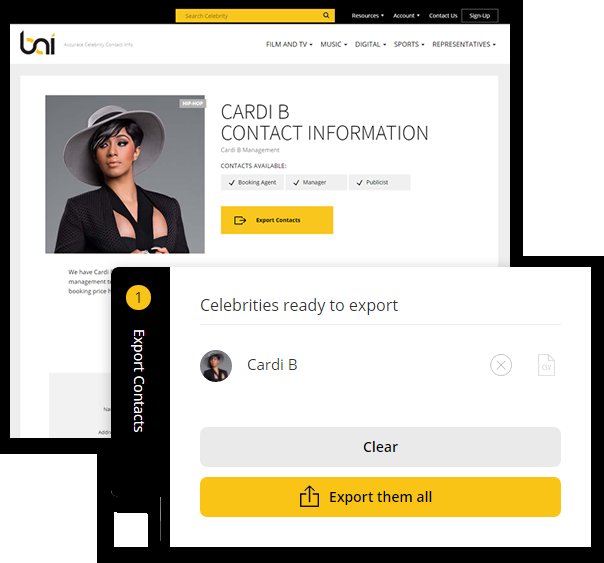Click the share icon on Export them all
The width and height of the screenshot is (604, 563).
pyautogui.click(x=309, y=496)
